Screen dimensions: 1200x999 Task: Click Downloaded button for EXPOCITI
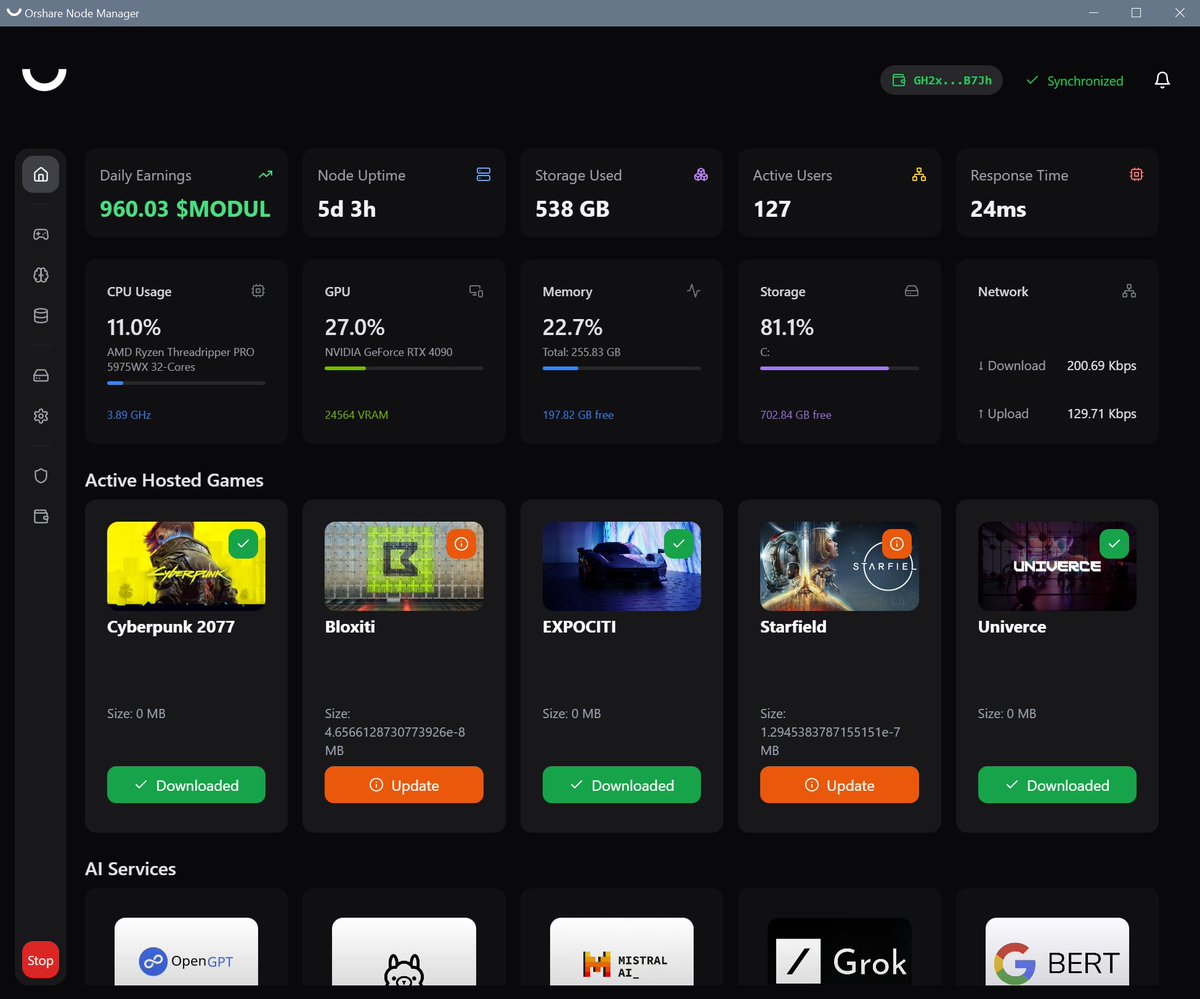(x=622, y=785)
